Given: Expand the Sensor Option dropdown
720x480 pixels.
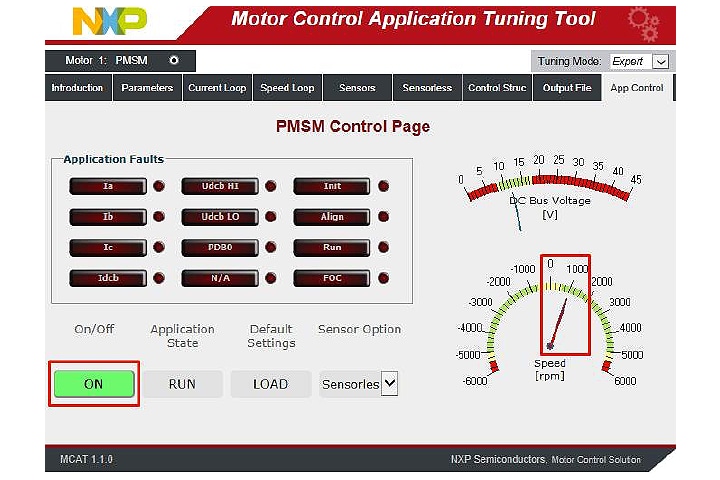Looking at the screenshot, I should (x=389, y=384).
